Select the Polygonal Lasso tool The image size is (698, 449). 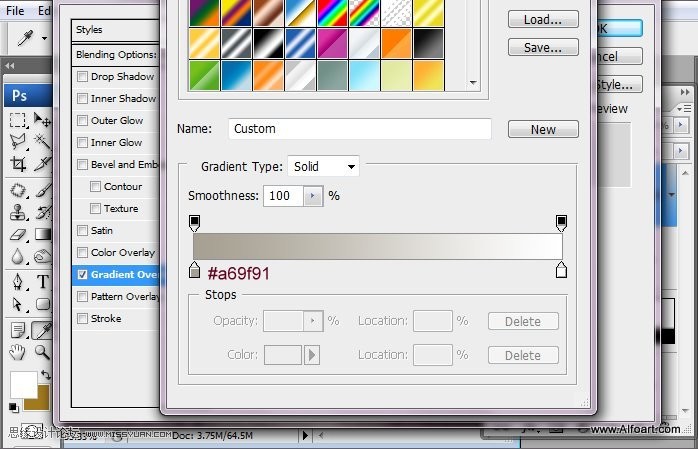pyautogui.click(x=17, y=142)
